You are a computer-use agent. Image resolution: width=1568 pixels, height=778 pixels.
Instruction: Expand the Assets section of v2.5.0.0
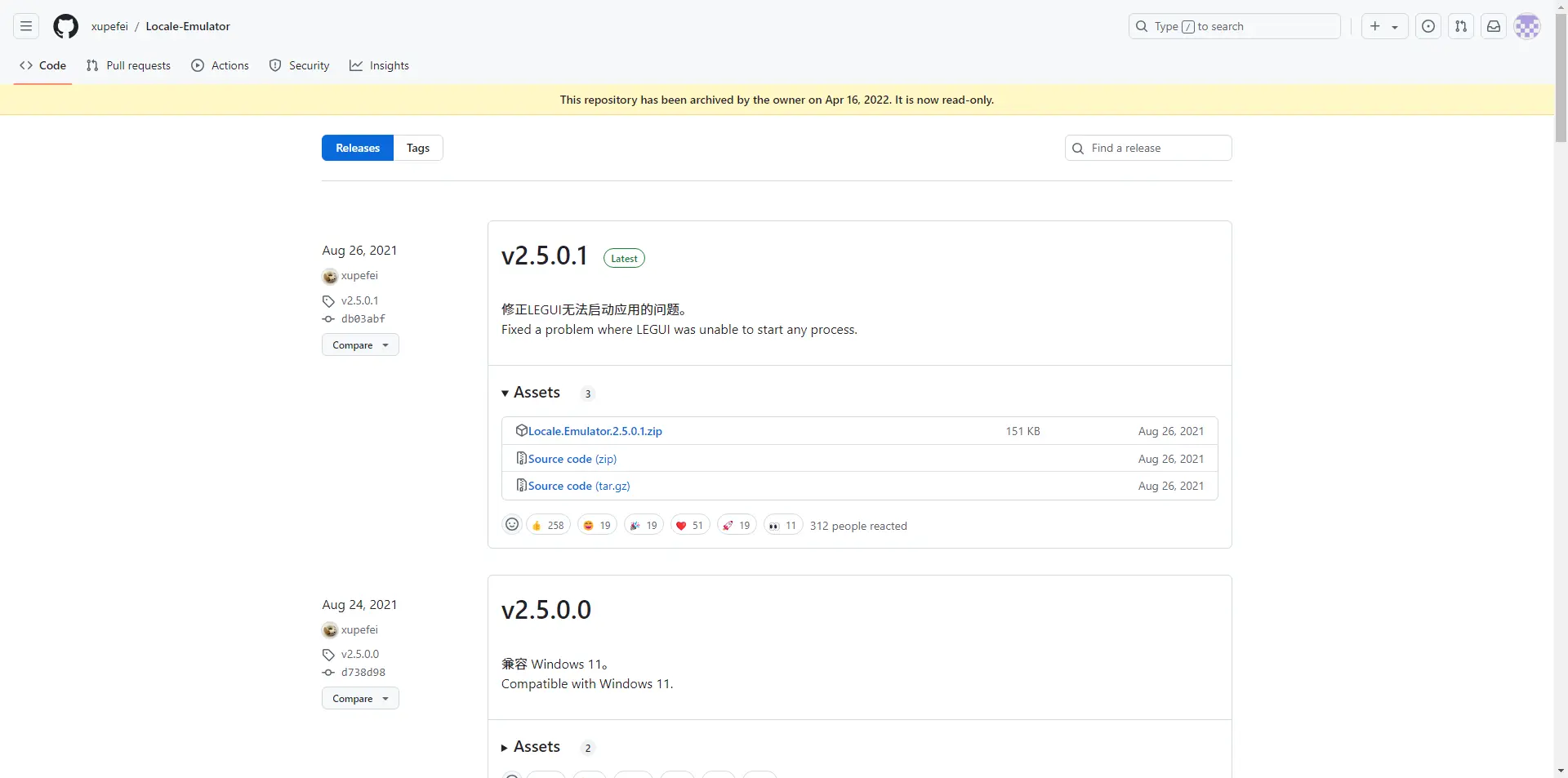(x=531, y=747)
